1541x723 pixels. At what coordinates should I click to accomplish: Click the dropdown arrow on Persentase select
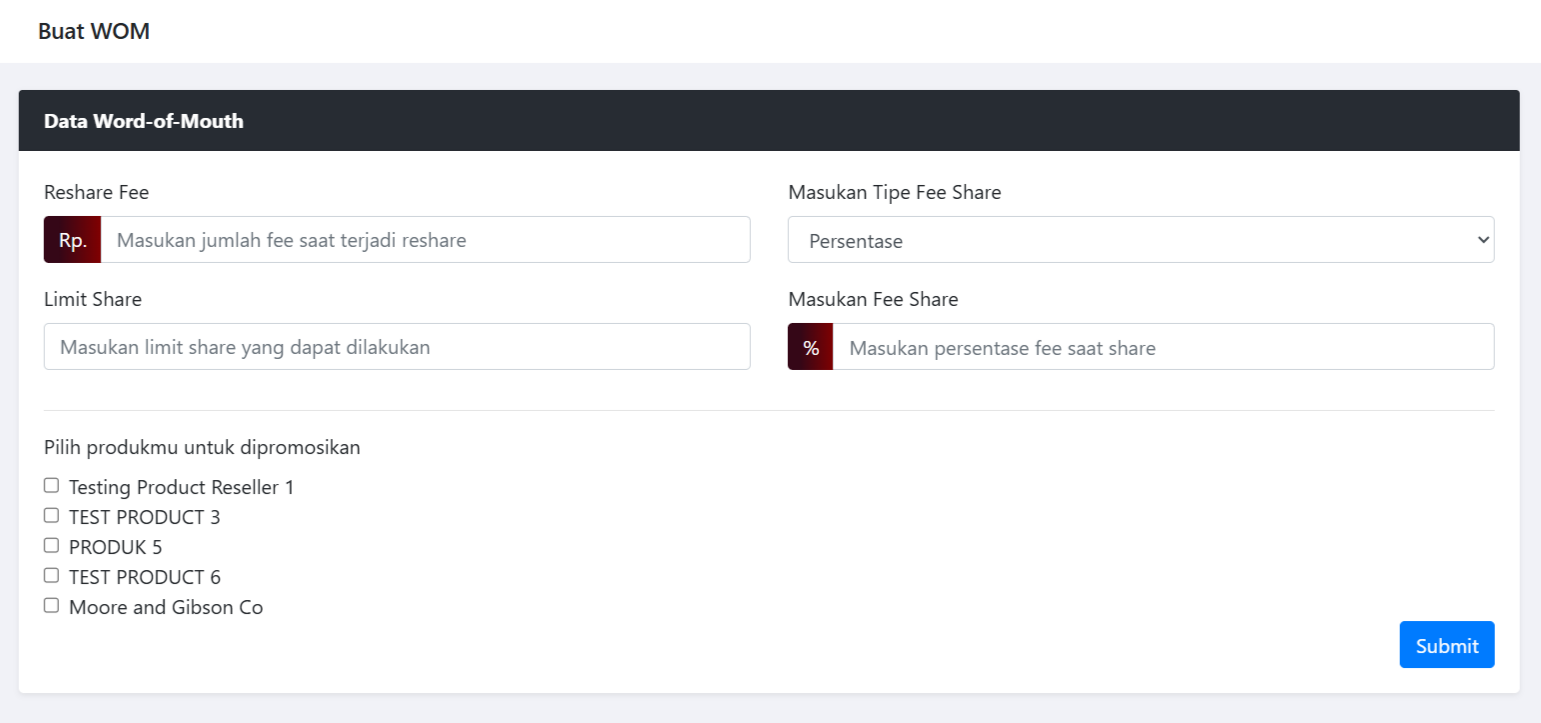[1481, 240]
